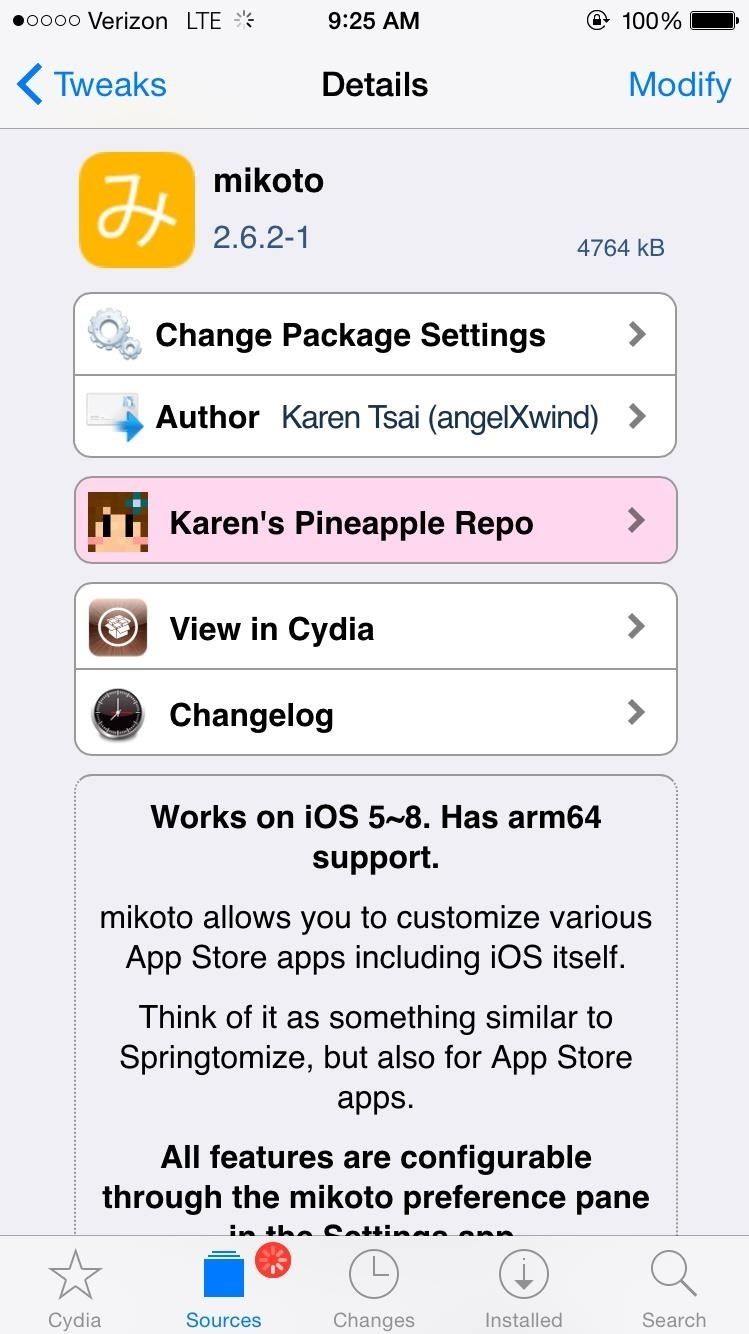The image size is (749, 1334).
Task: Open Search from the bottom tab bar
Action: click(x=673, y=1285)
